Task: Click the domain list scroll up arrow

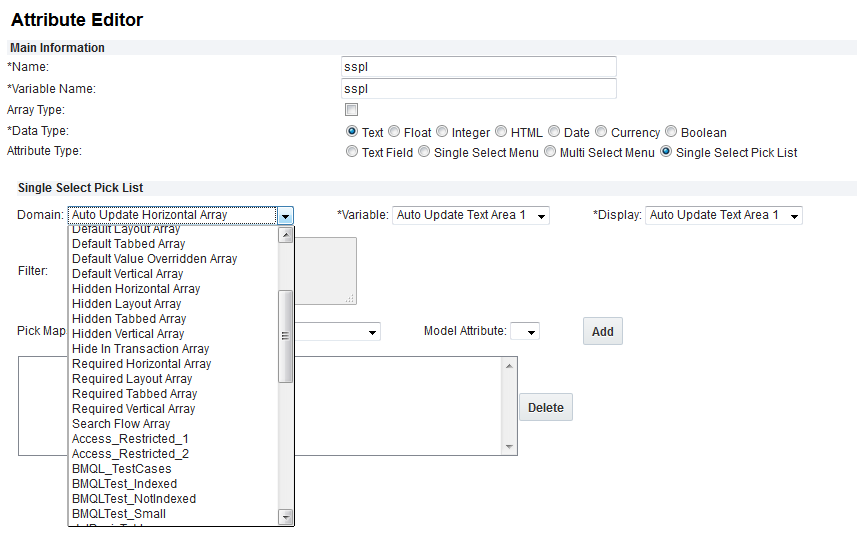Action: coord(285,235)
